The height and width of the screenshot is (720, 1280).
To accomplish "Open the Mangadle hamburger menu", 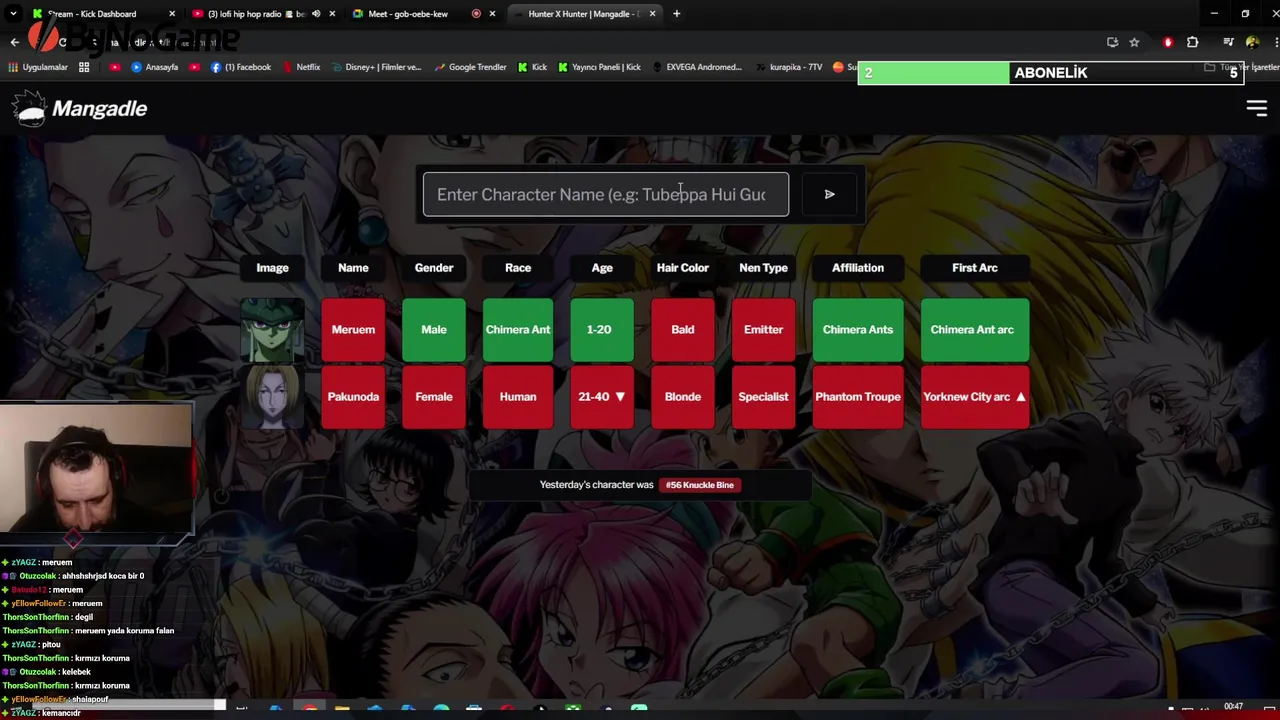I will (1257, 108).
